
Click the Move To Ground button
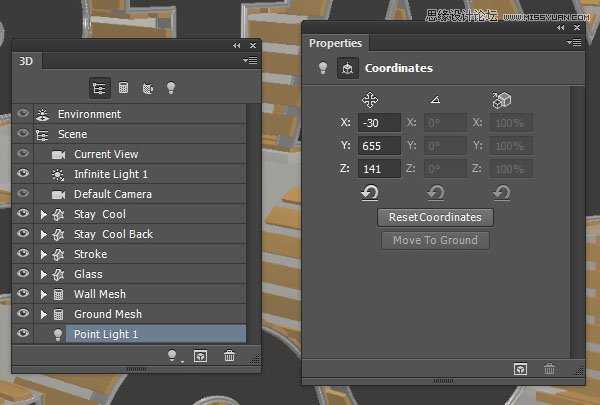435,240
